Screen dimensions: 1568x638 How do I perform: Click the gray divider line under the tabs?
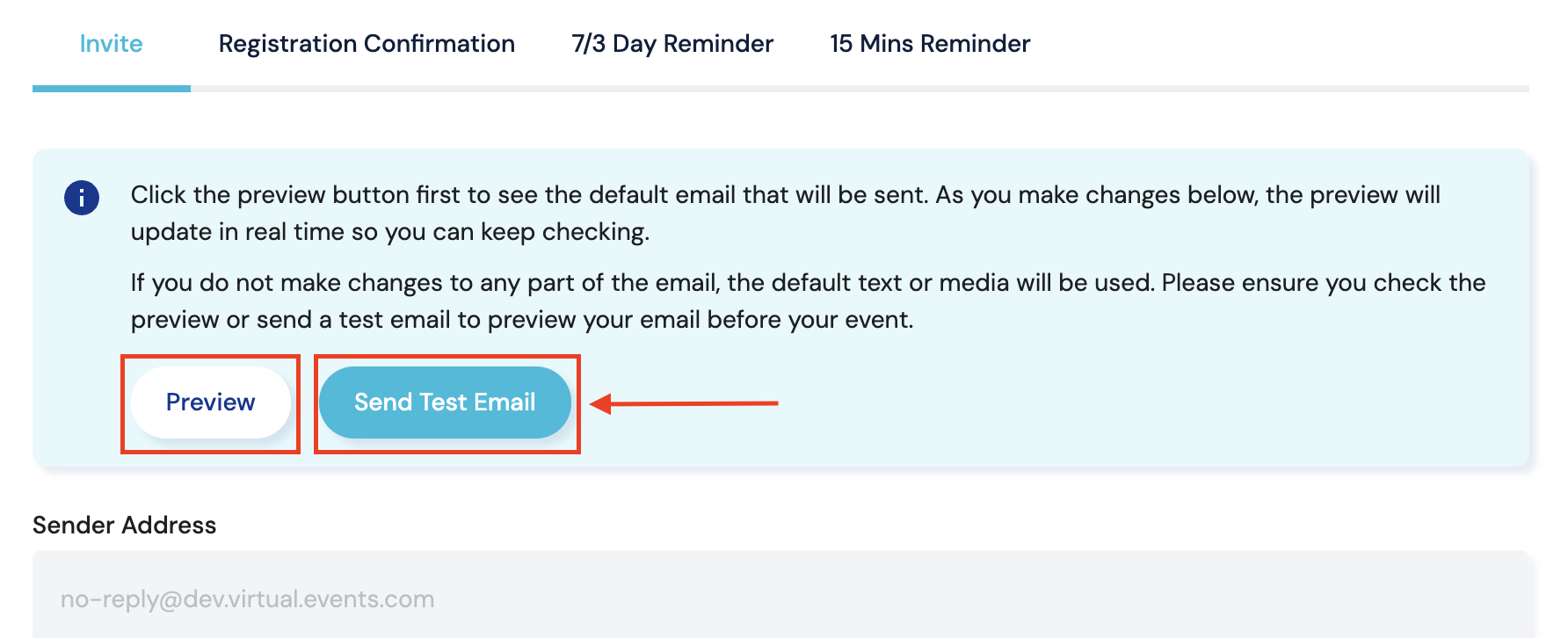[860, 89]
